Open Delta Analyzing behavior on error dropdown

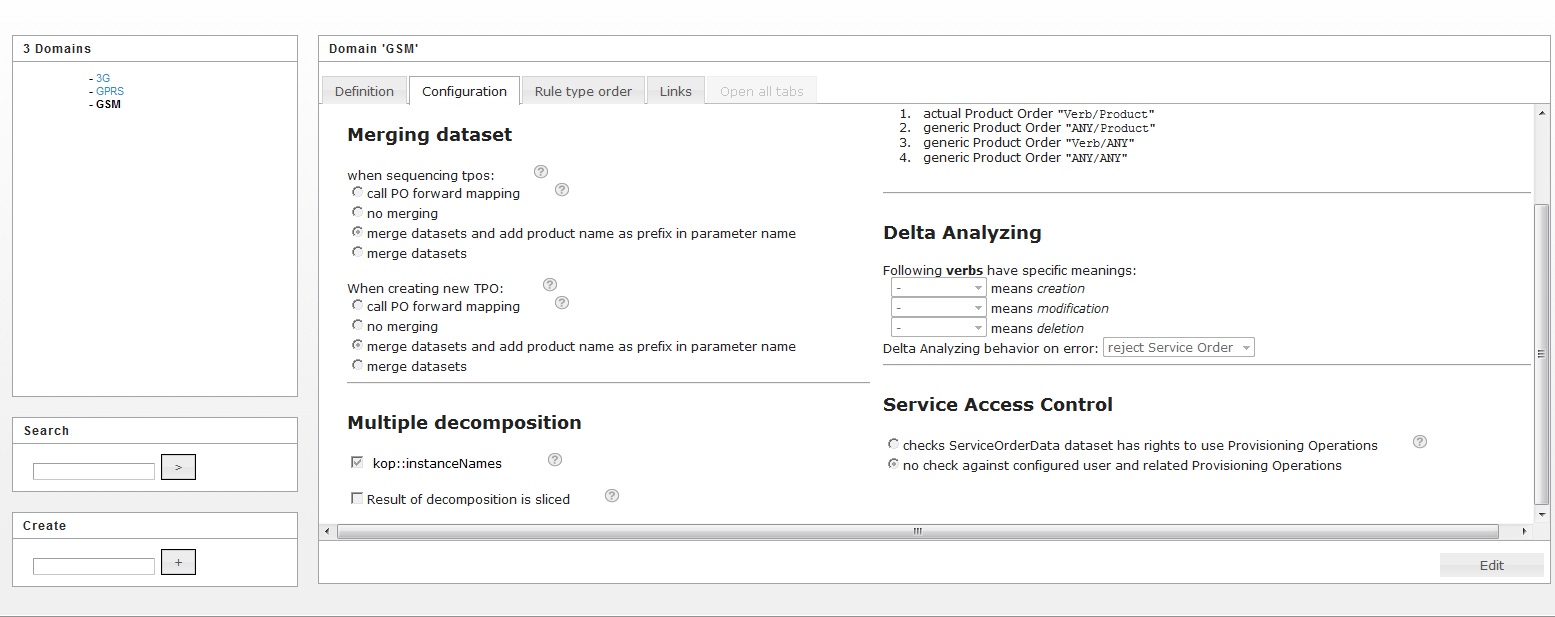[1178, 348]
